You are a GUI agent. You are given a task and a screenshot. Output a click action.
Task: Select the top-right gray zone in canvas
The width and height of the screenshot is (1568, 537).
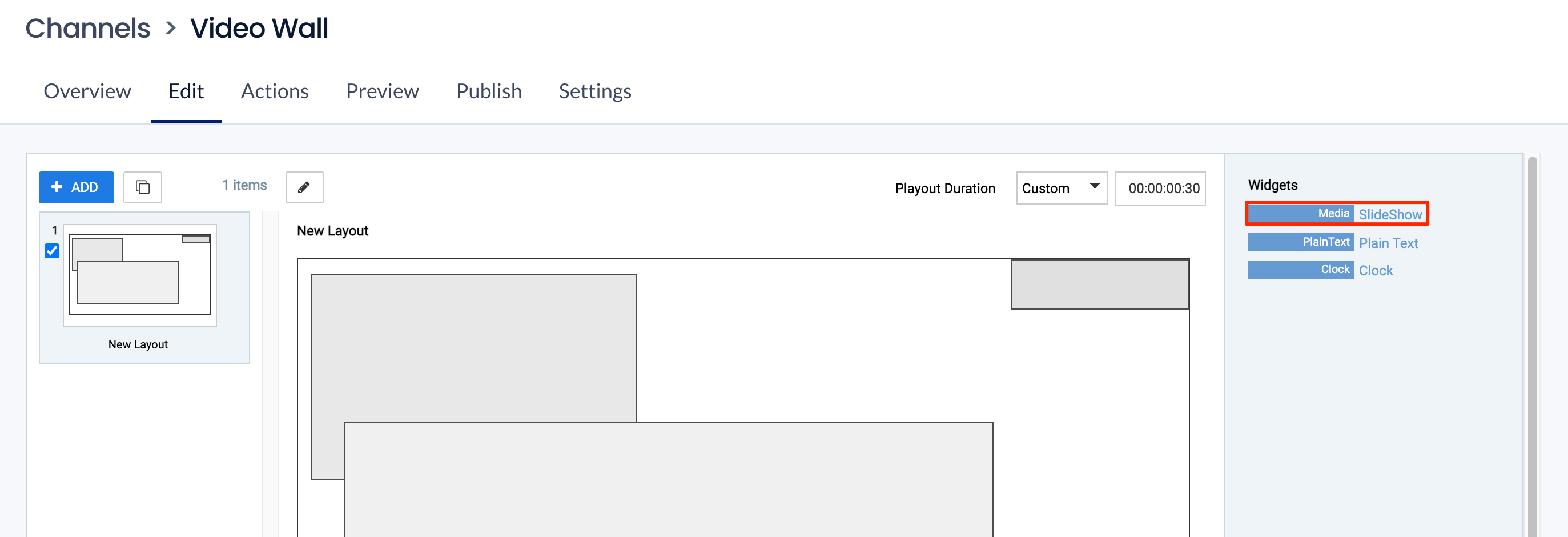pyautogui.click(x=1099, y=284)
